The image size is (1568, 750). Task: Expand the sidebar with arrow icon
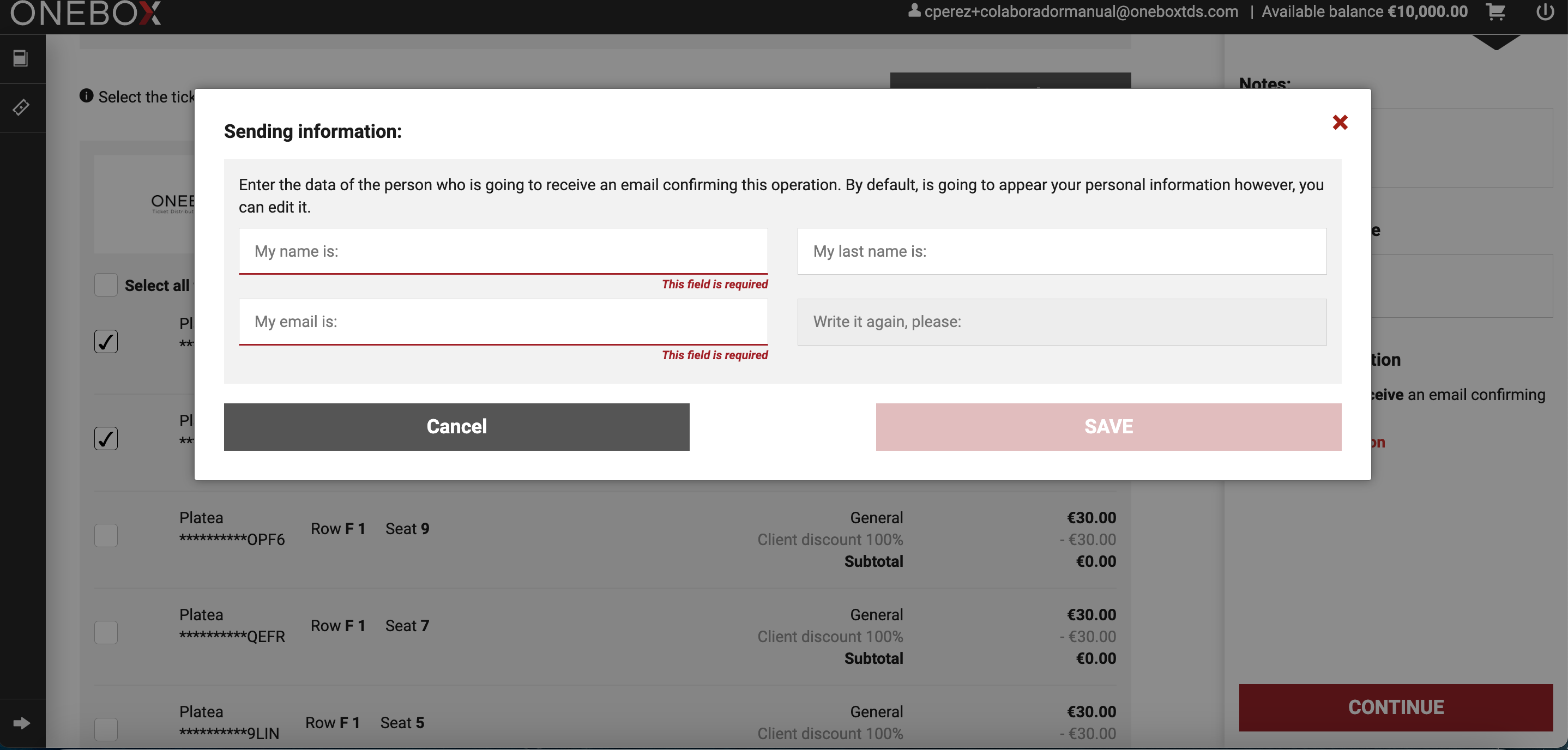[21, 723]
